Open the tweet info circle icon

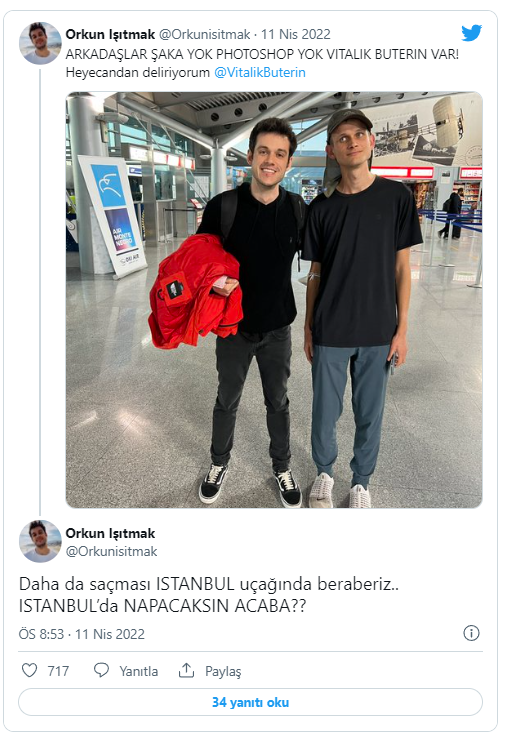[471, 633]
